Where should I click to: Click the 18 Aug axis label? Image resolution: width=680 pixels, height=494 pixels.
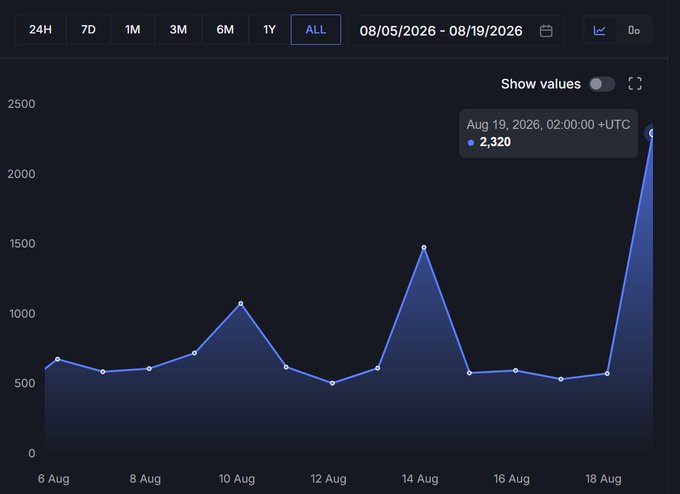coord(603,479)
